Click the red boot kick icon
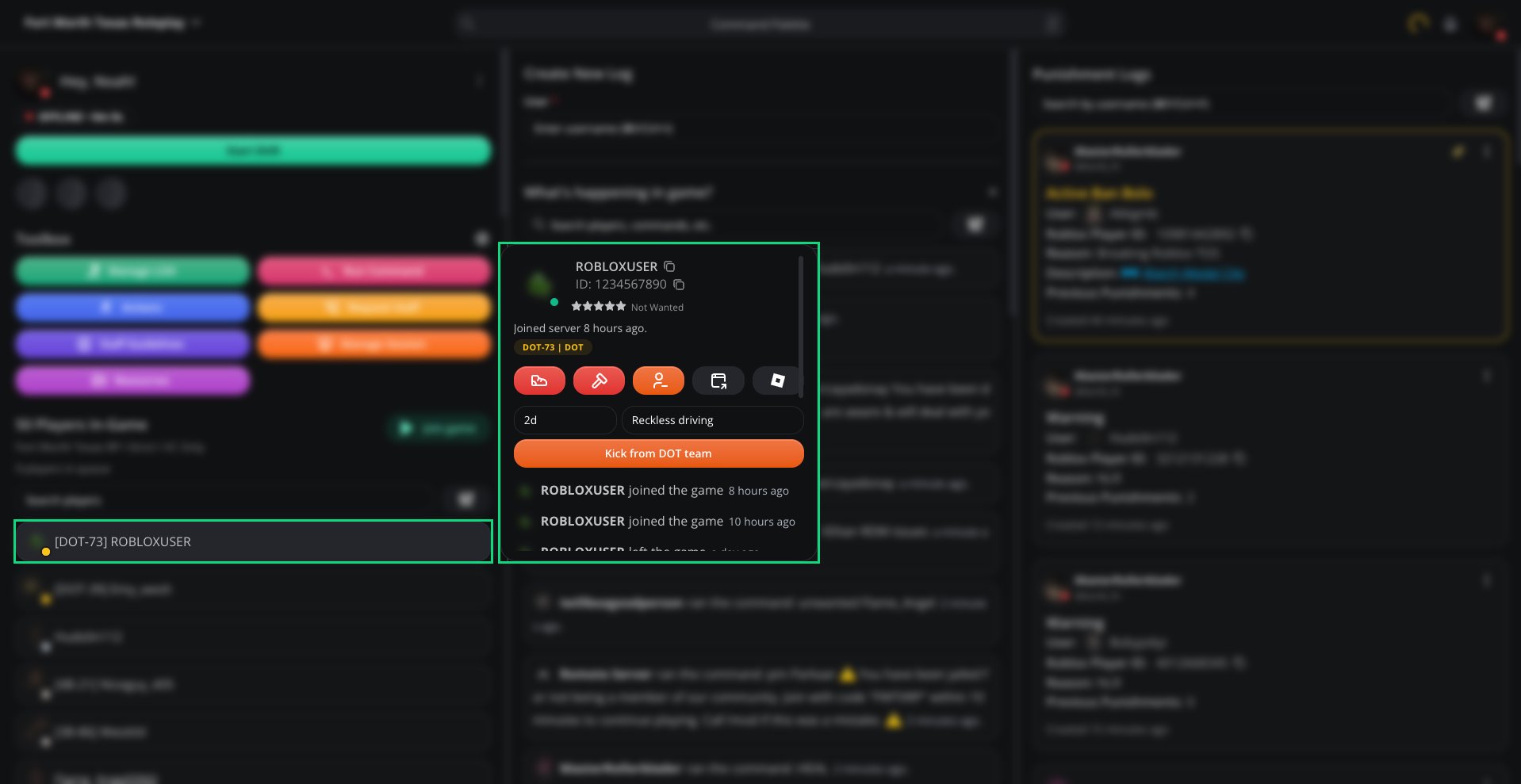Screen dimensions: 1521x784 539,381
